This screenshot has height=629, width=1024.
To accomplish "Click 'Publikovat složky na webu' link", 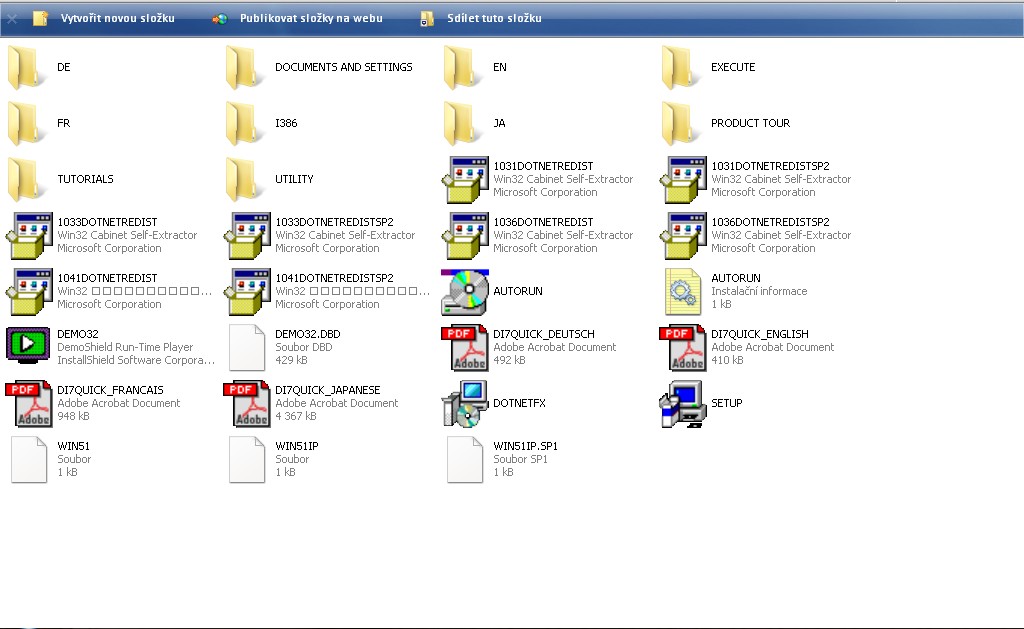I will pyautogui.click(x=311, y=18).
